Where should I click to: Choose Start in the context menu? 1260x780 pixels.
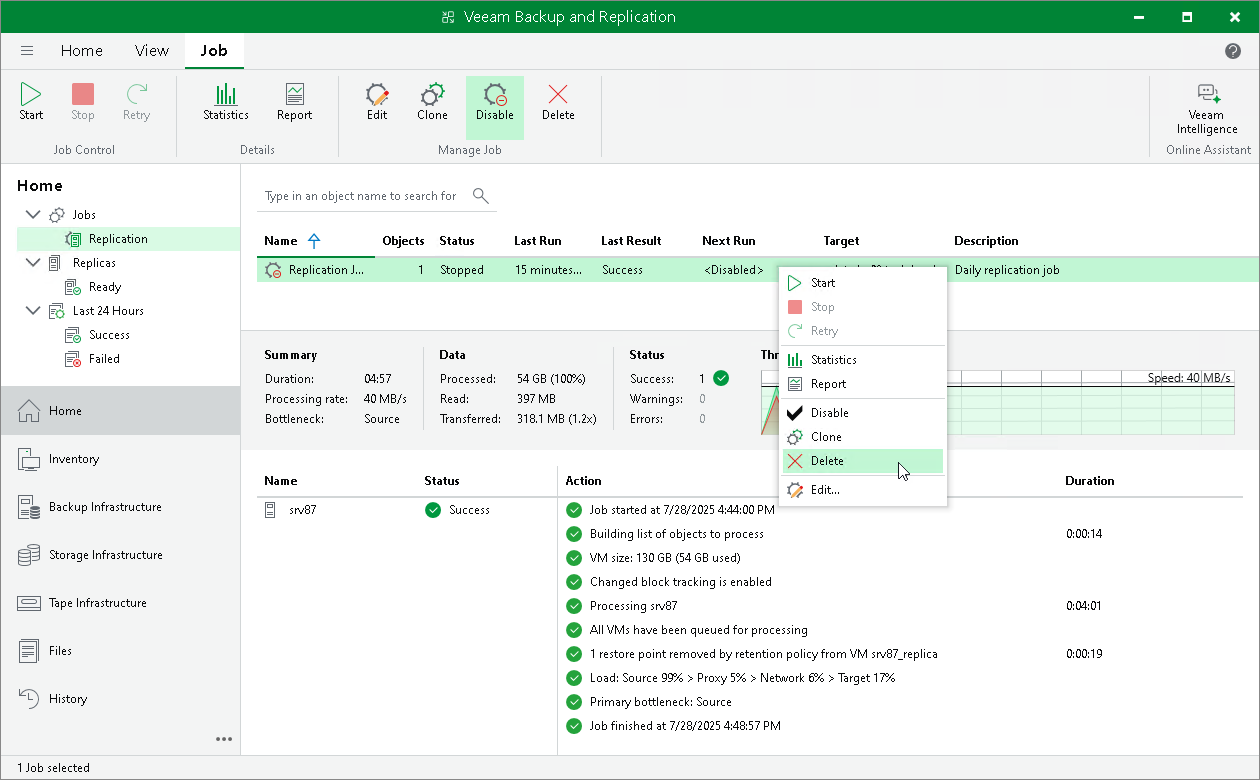click(x=863, y=283)
